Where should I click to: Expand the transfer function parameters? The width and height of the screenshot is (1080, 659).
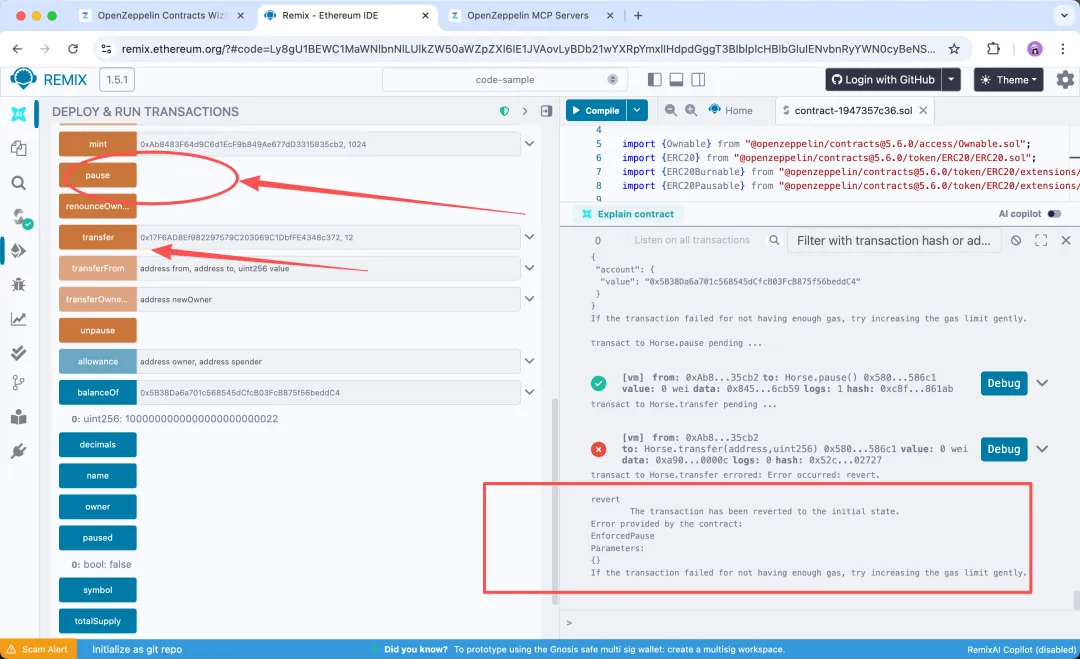click(529, 237)
